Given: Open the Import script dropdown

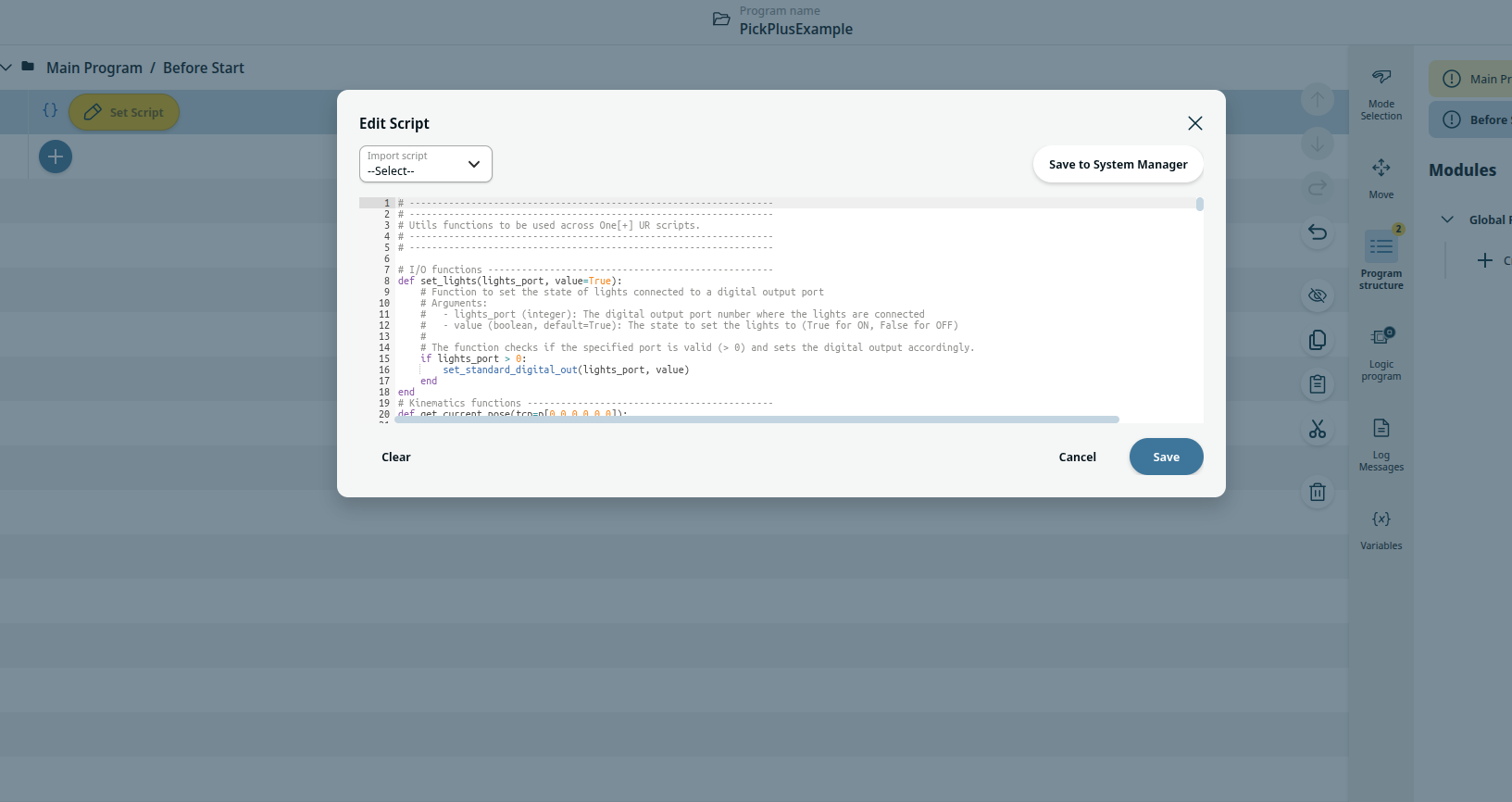Looking at the screenshot, I should 426,164.
